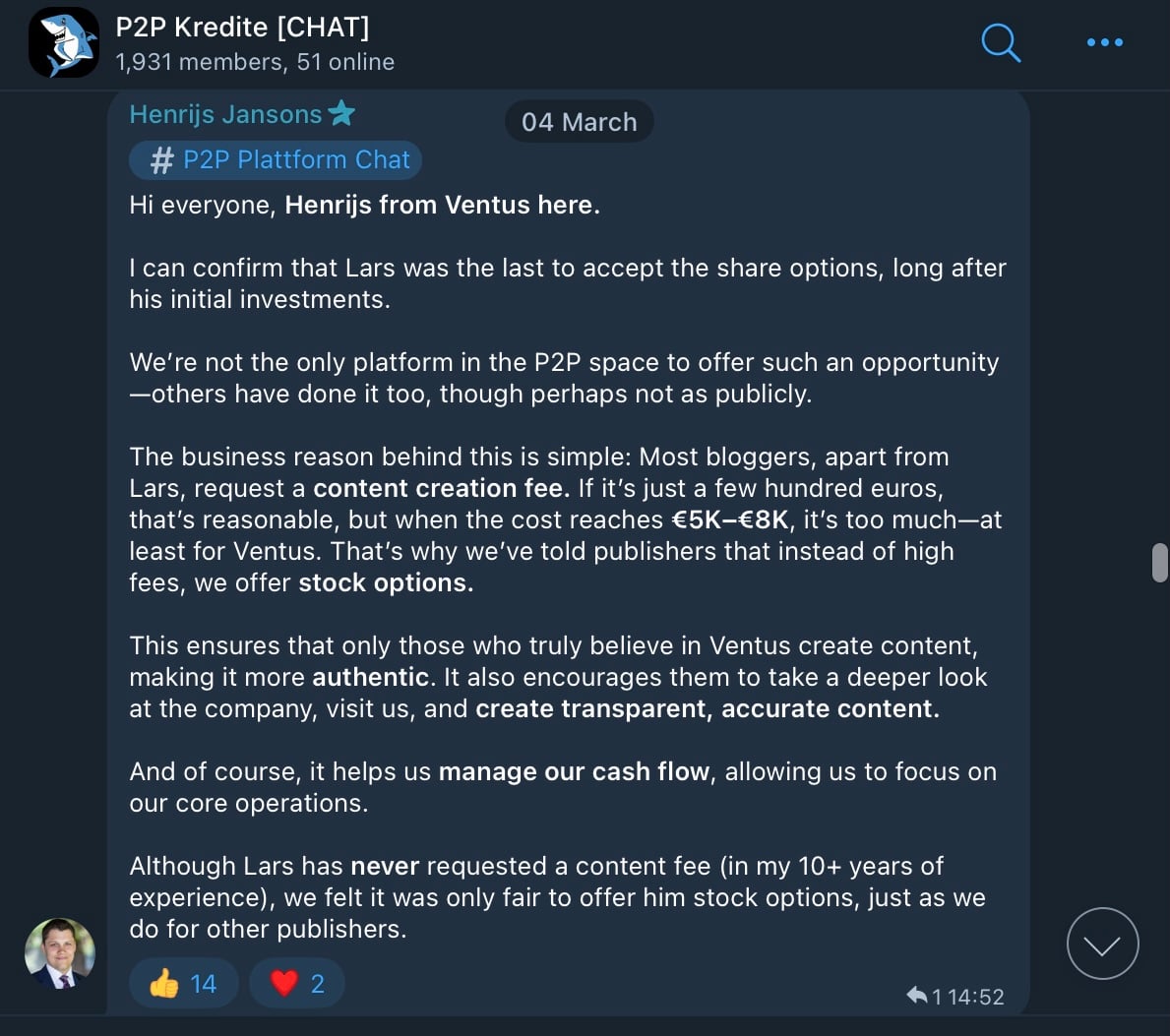Toggle the heart reaction on the message
This screenshot has width=1170, height=1036.
pos(297,982)
